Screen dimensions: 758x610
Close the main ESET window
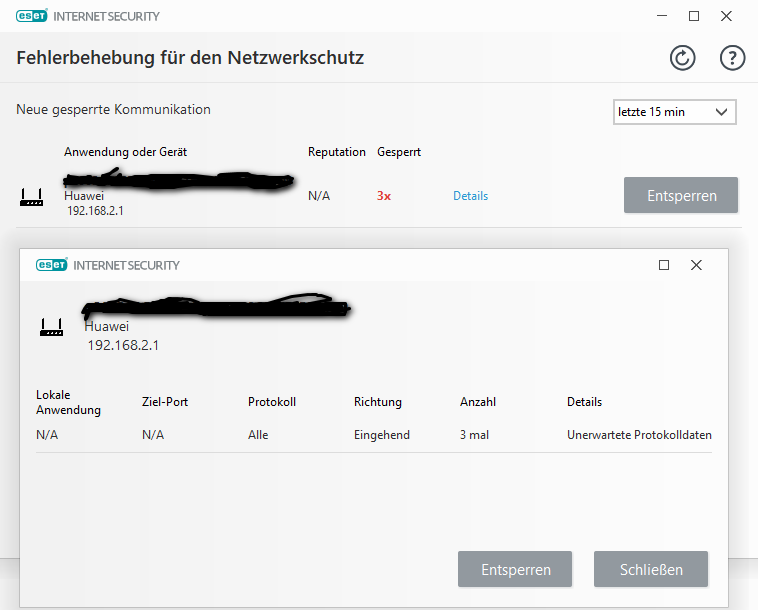point(726,16)
